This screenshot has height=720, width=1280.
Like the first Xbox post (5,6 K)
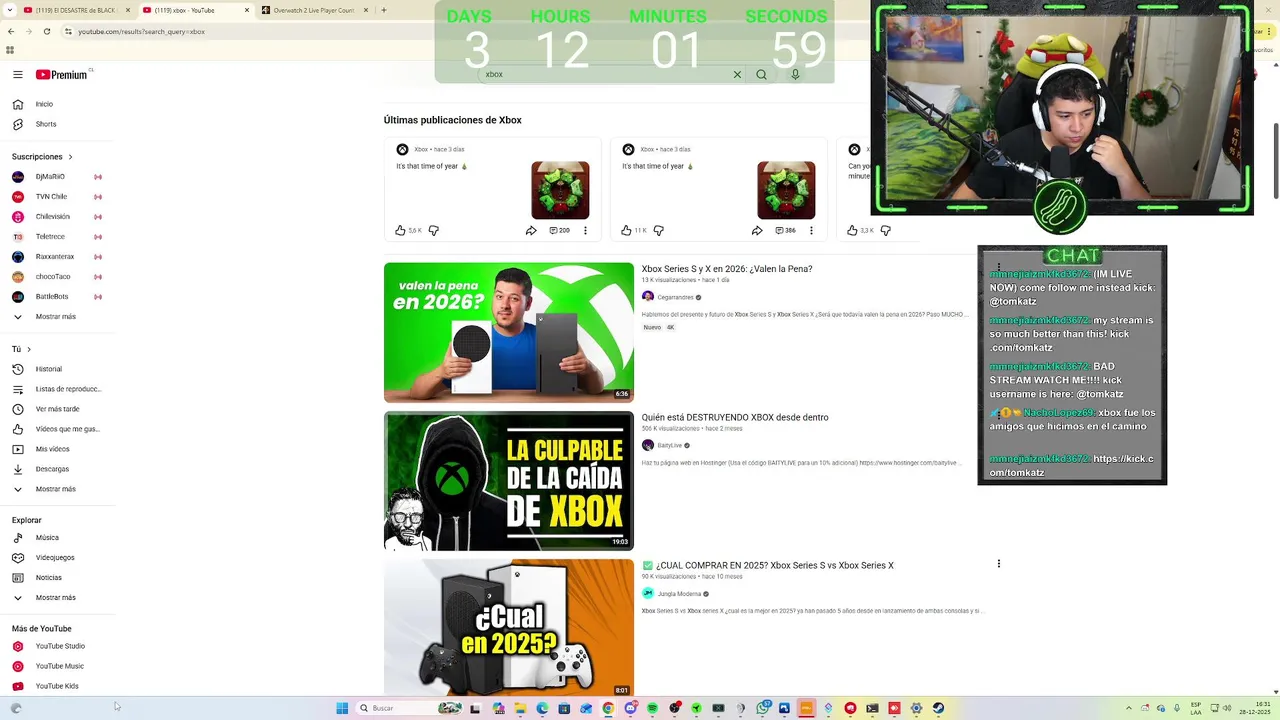point(401,230)
